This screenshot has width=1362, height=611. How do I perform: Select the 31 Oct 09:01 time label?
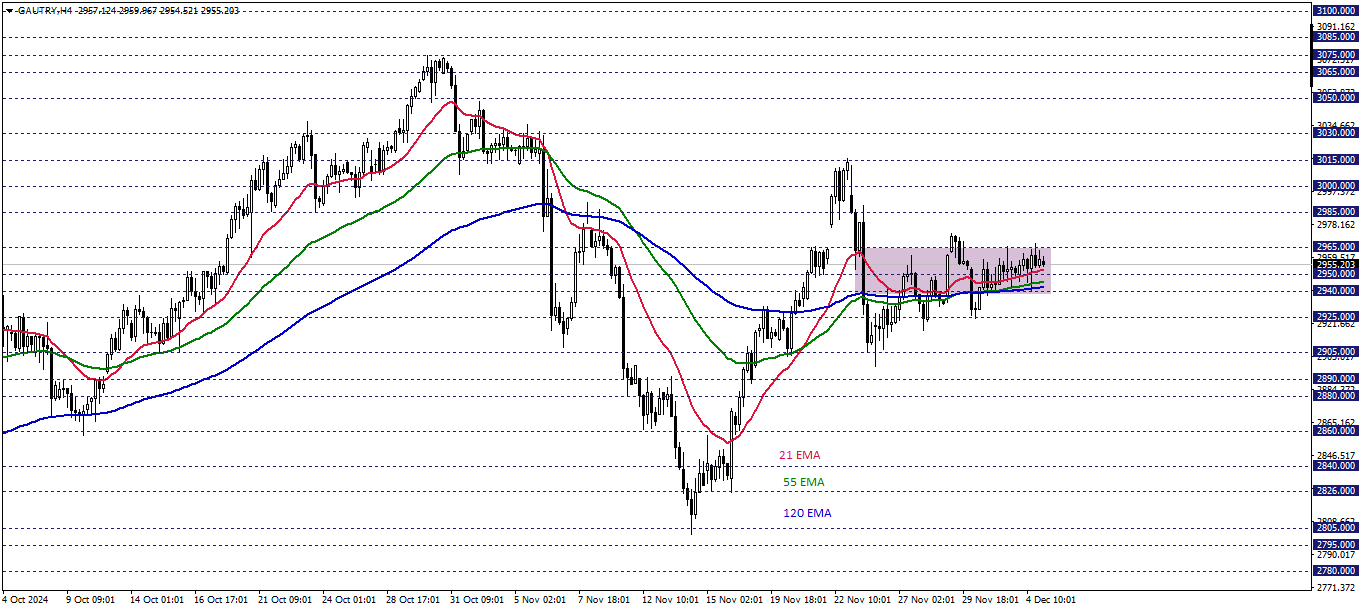[477, 600]
